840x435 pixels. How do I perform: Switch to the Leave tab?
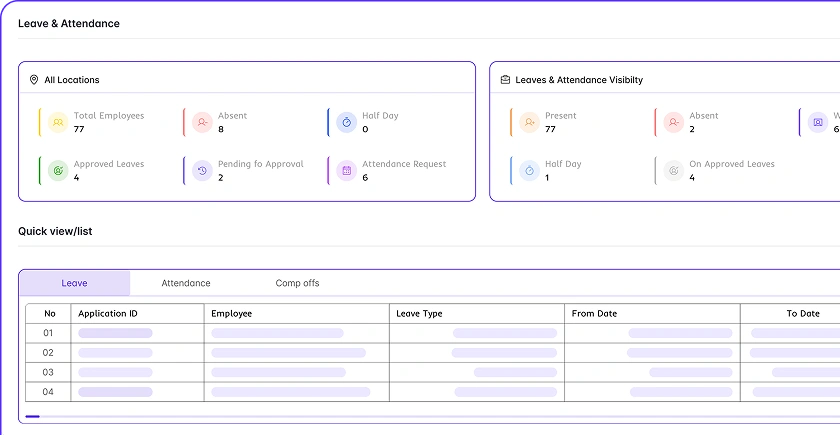pyautogui.click(x=74, y=283)
